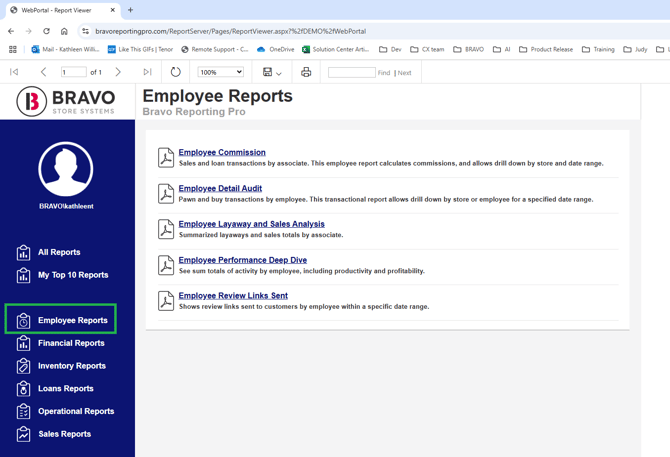Open Employee Performance Deep Dive report

tap(243, 260)
